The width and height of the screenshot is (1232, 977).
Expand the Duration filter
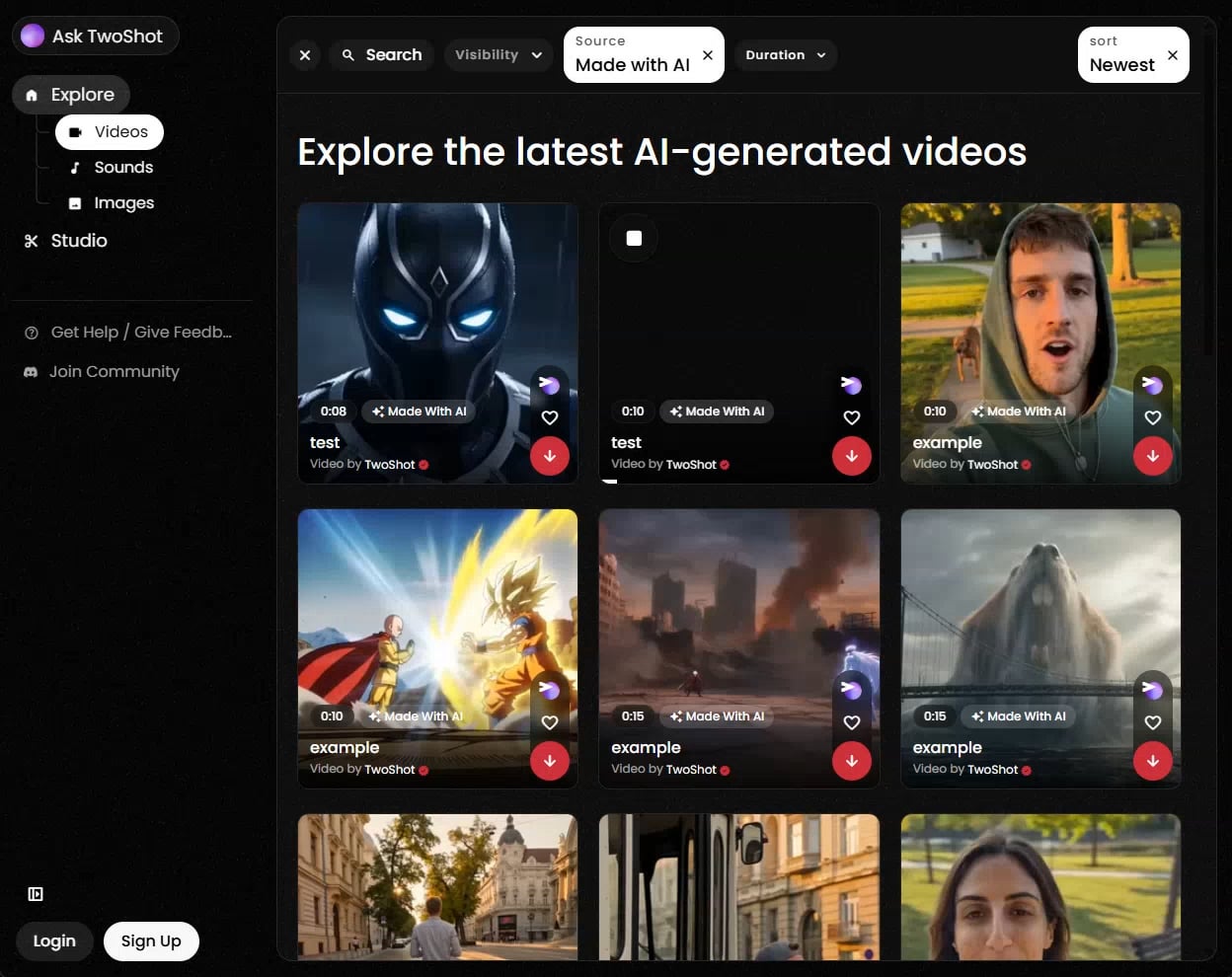tap(786, 54)
